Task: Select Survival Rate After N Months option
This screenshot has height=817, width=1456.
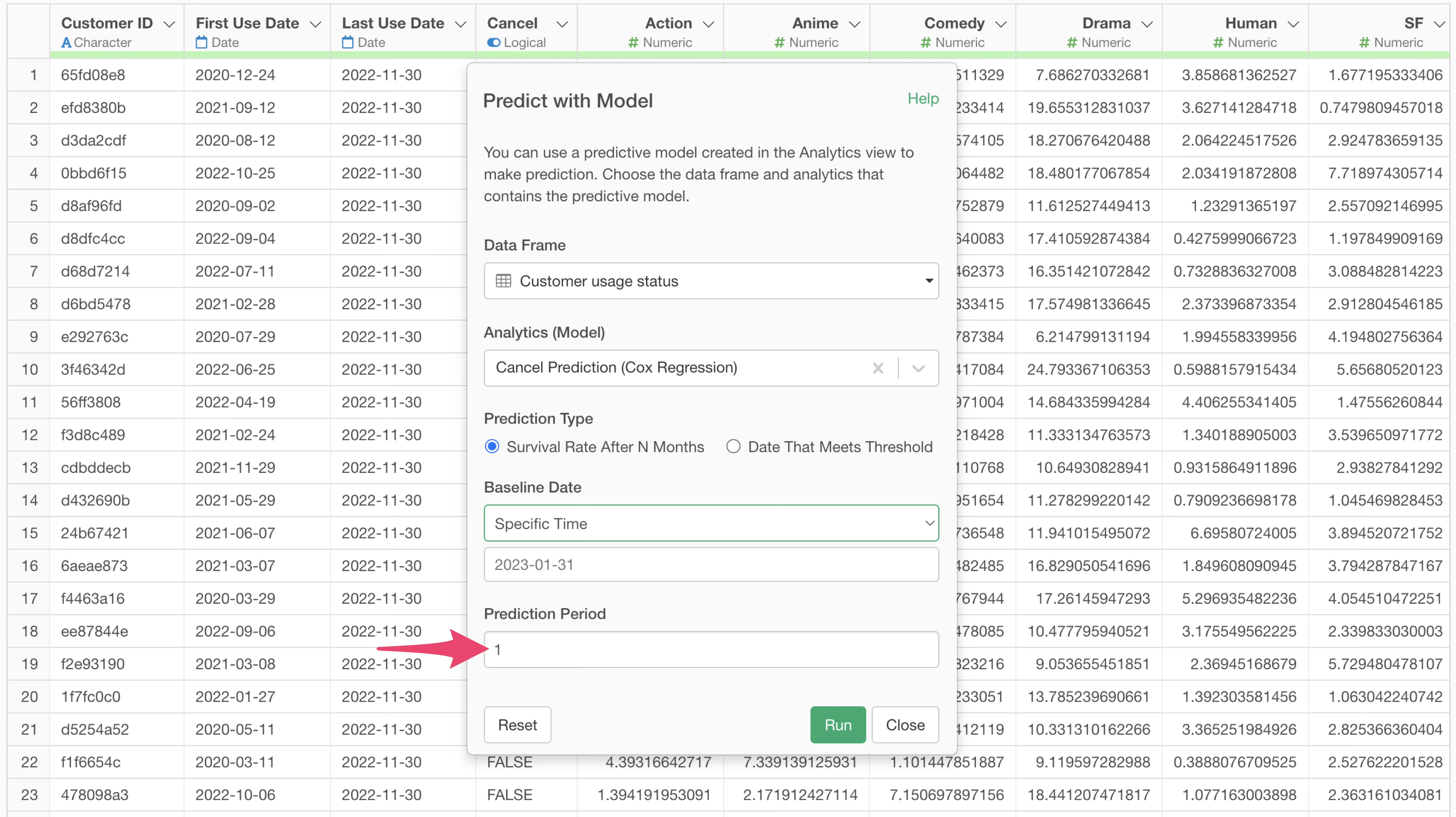Action: coord(492,447)
